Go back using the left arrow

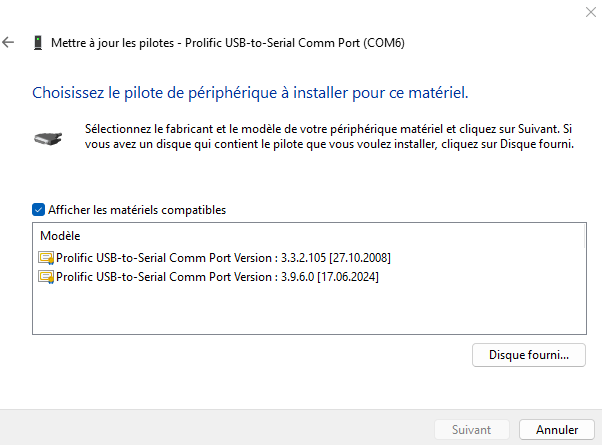pyautogui.click(x=8, y=42)
